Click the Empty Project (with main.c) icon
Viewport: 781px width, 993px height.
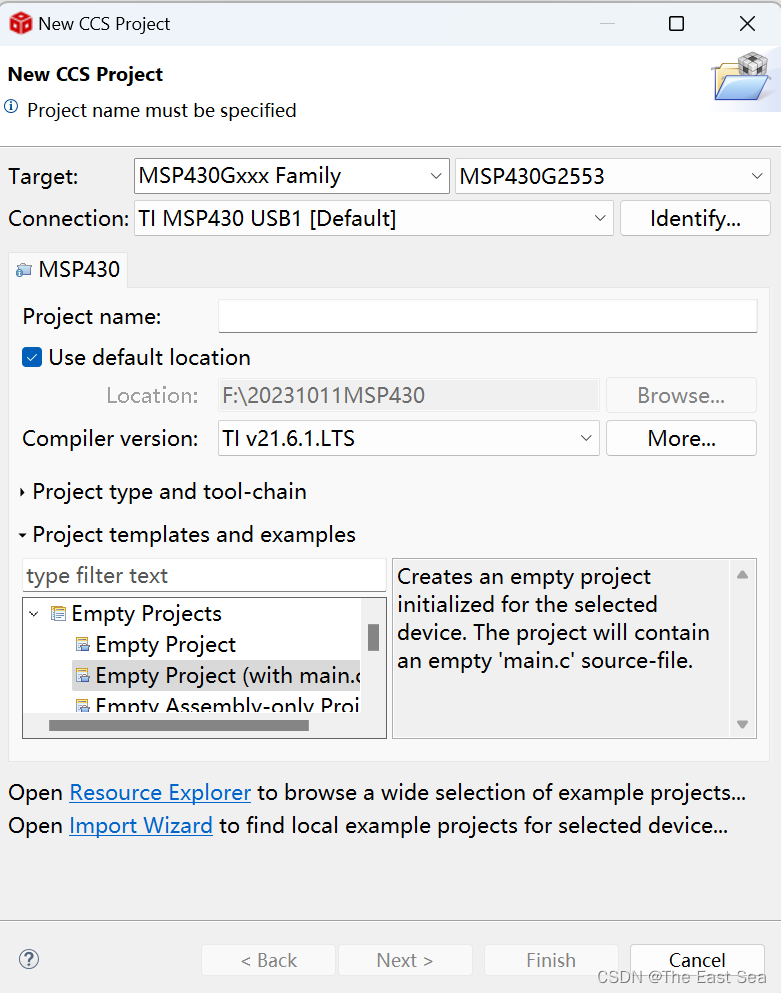(83, 675)
